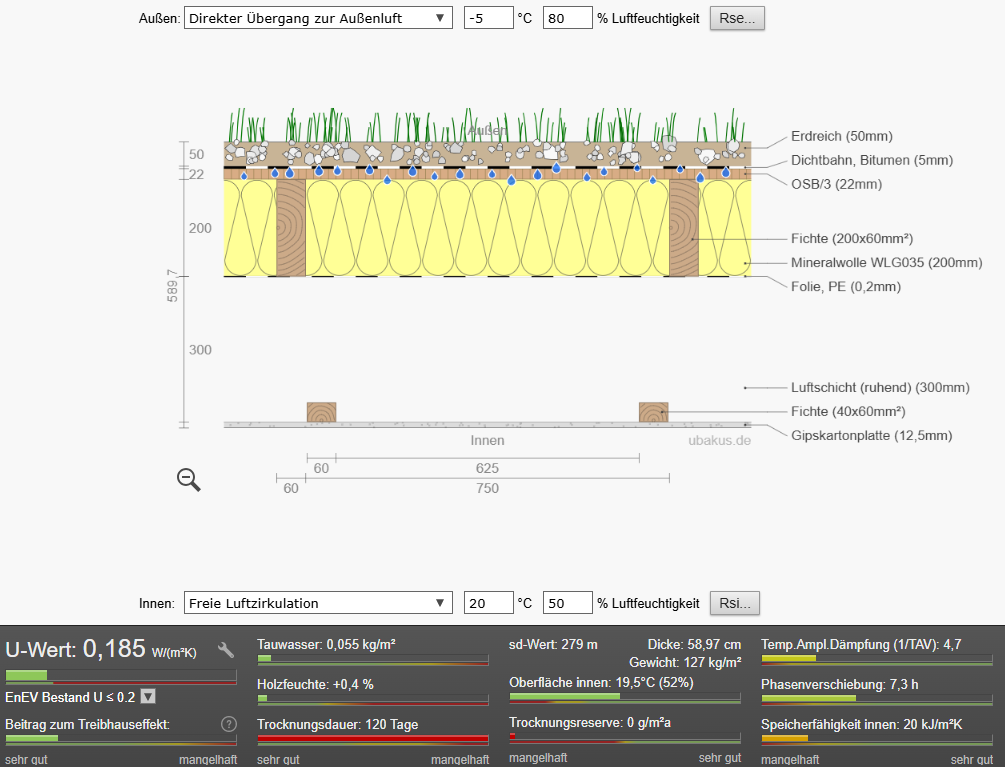Click the inside humidity field showing 50
1005x767 pixels.
tap(567, 603)
